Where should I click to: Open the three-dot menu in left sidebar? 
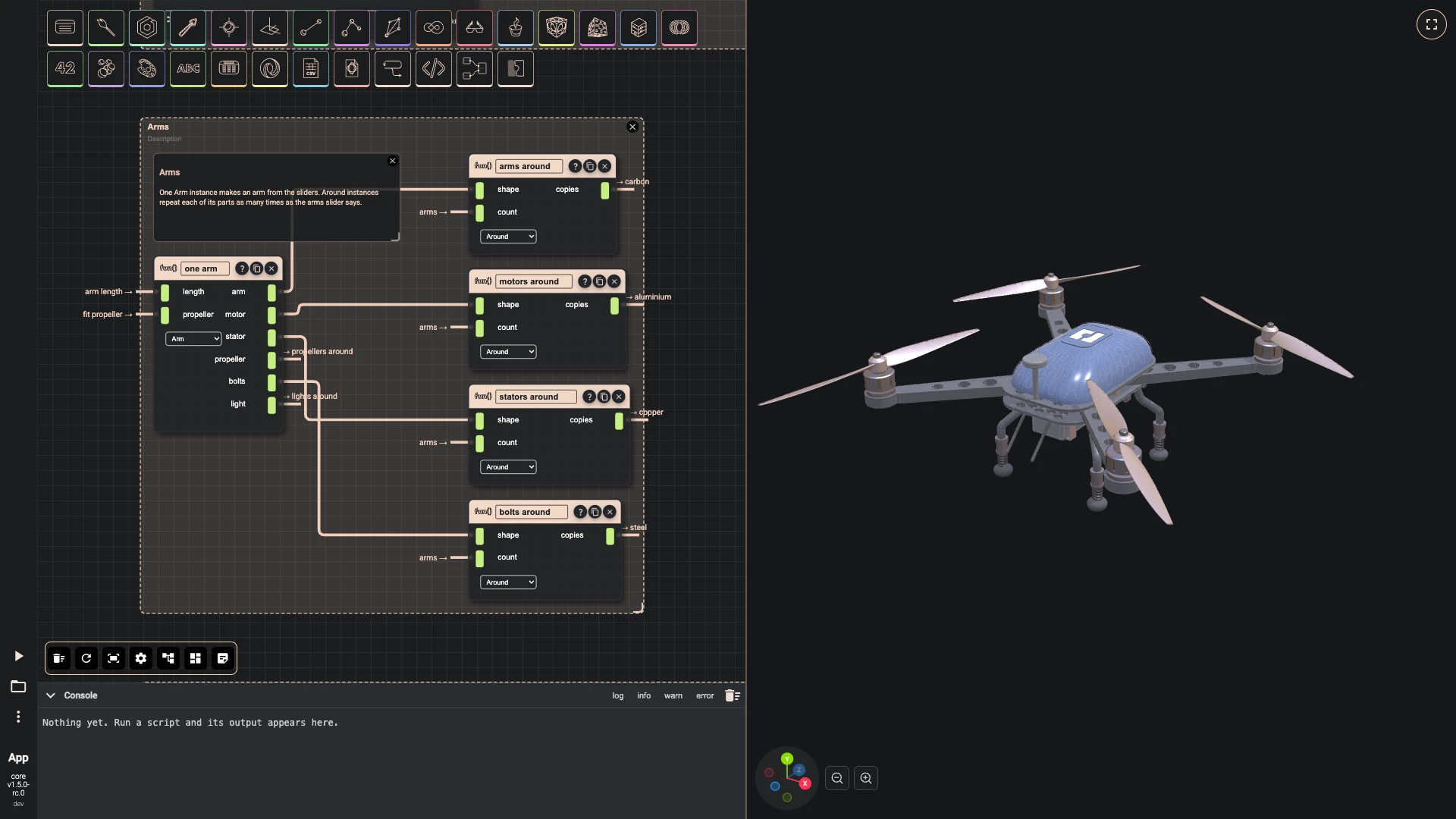click(18, 717)
